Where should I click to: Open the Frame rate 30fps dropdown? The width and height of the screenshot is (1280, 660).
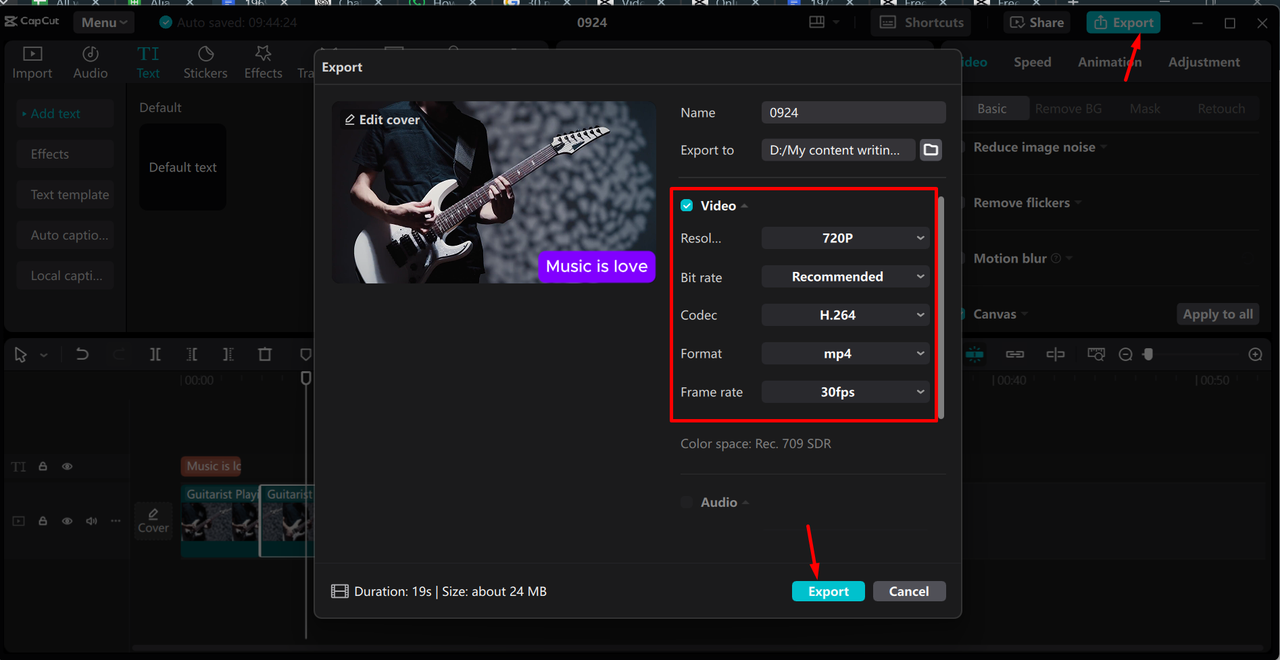tap(845, 392)
